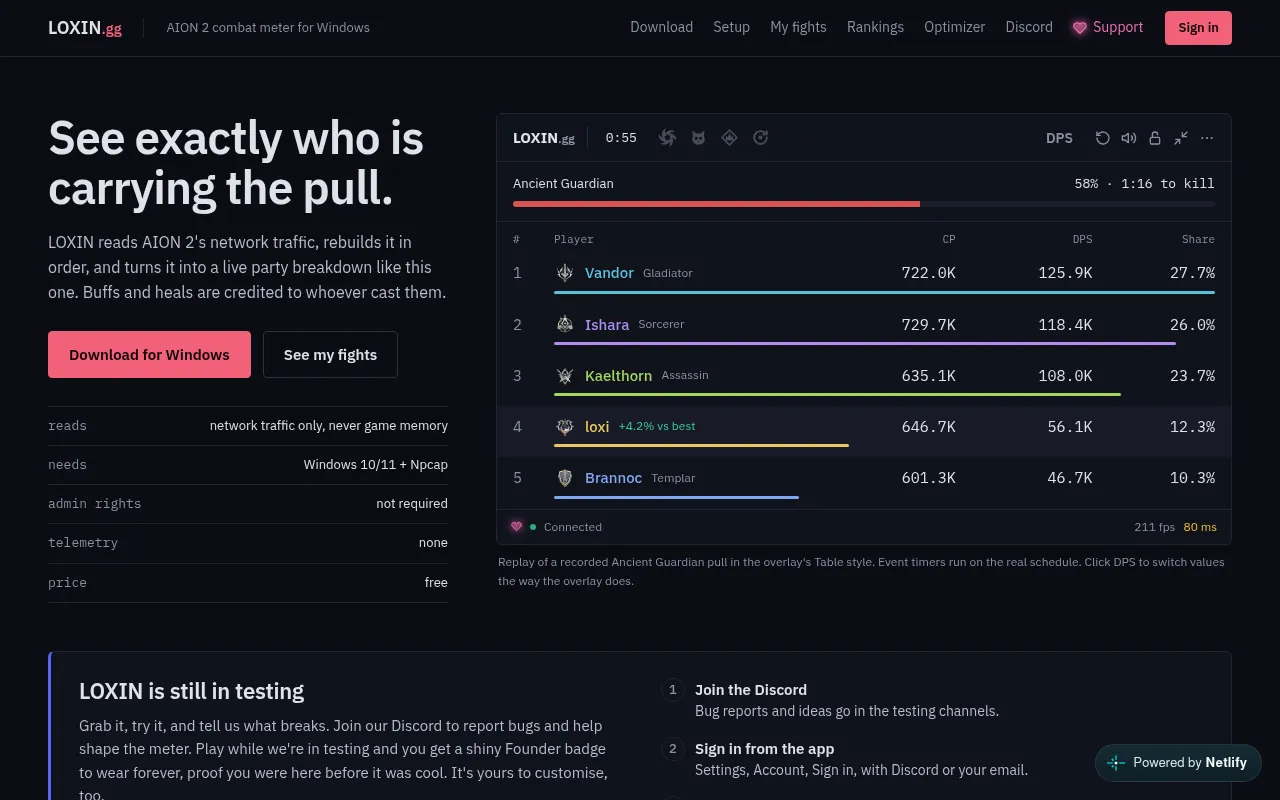Click the swirl icon in overlay header
Screen dimensions: 1280x800
(x=667, y=138)
